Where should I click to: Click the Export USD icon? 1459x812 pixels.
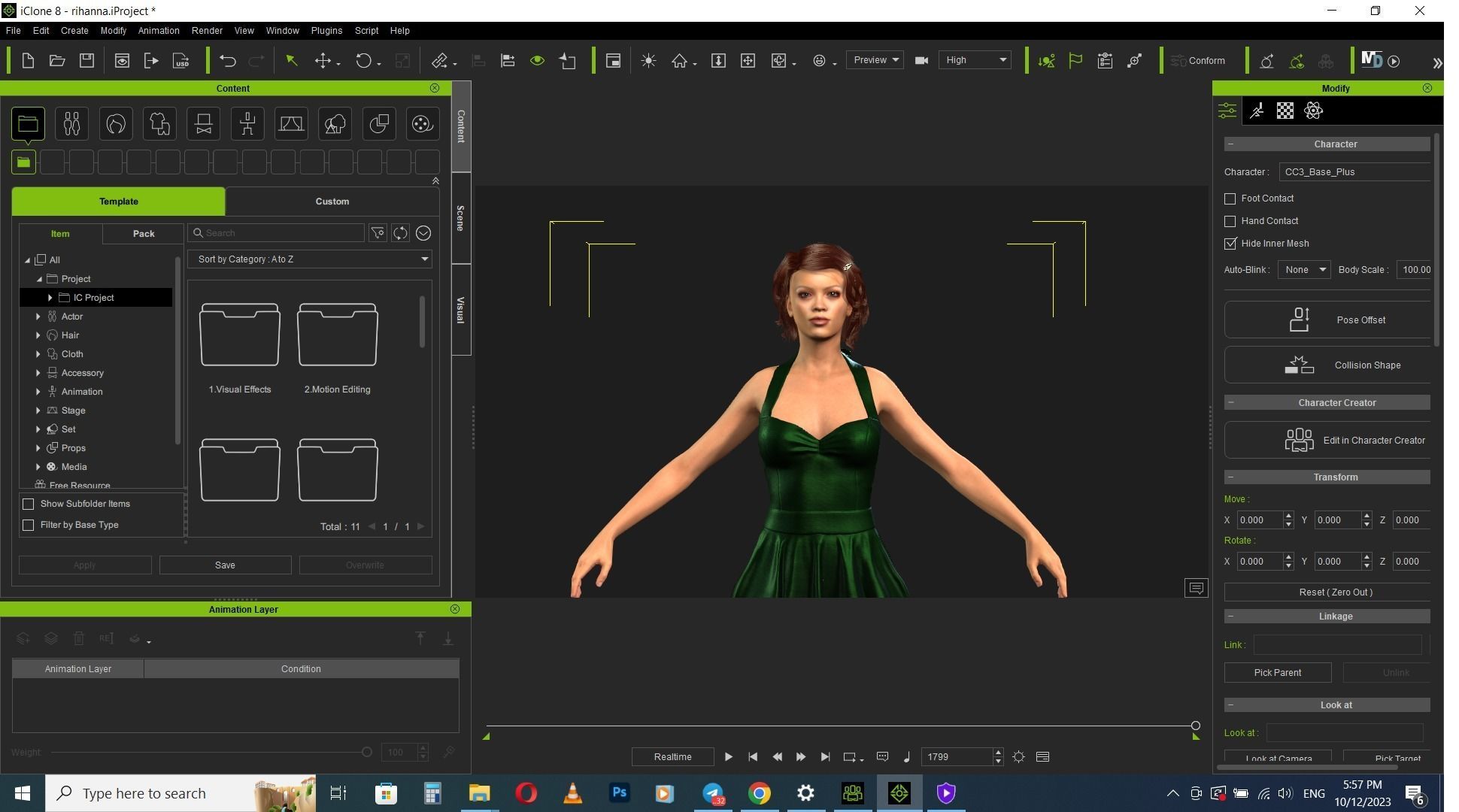(181, 61)
